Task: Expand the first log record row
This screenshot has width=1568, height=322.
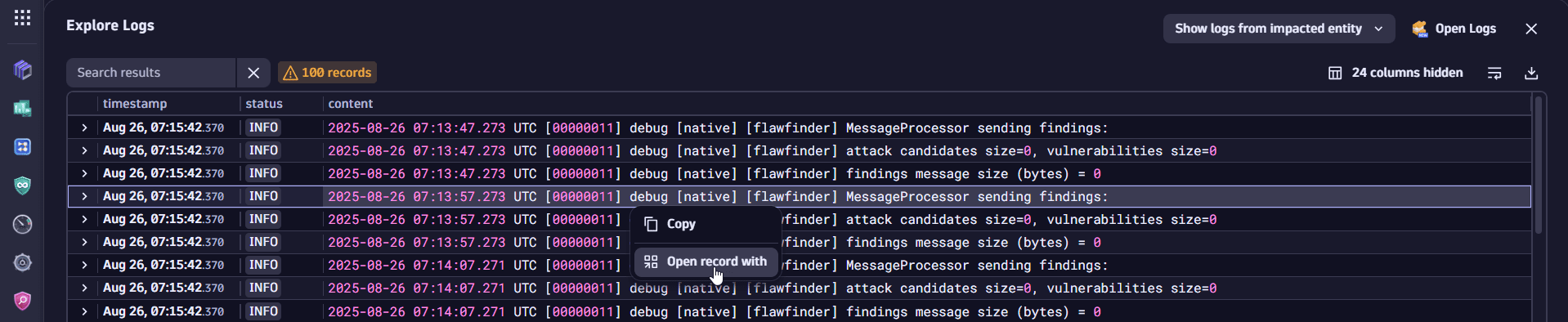Action: [x=83, y=127]
